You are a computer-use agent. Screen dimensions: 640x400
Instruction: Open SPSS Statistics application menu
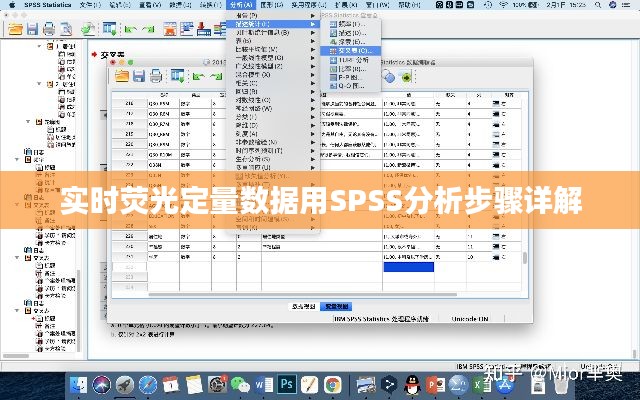tap(48, 5)
